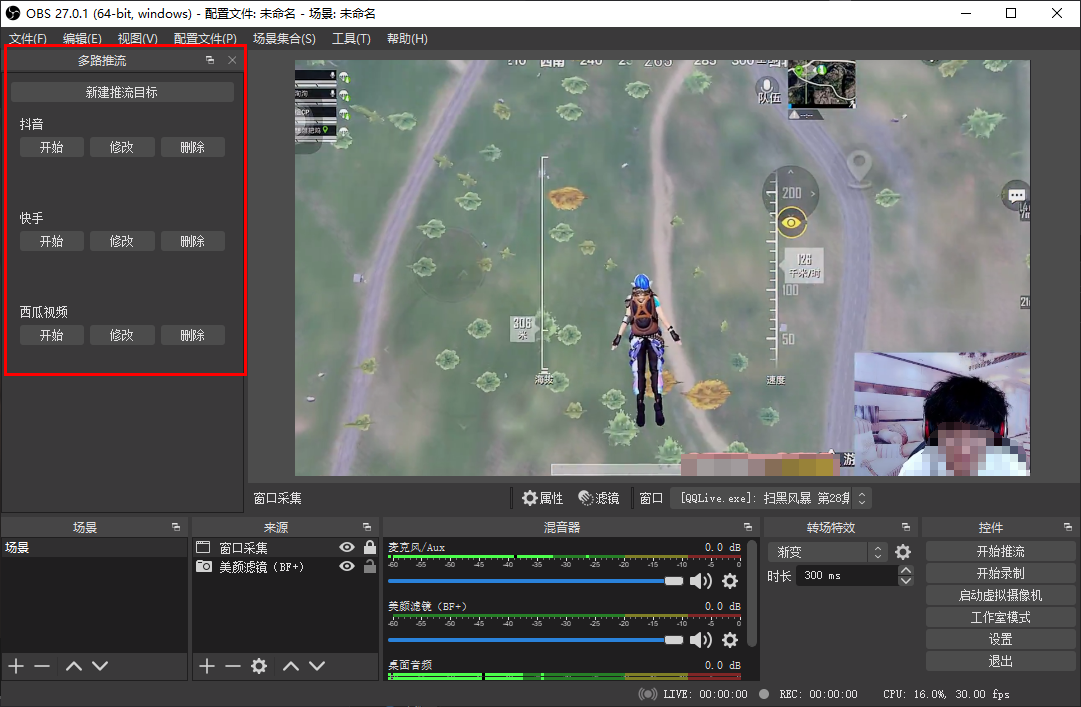The image size is (1081, 707).
Task: Open the 窗口 window selection dropdown
Action: tap(770, 498)
